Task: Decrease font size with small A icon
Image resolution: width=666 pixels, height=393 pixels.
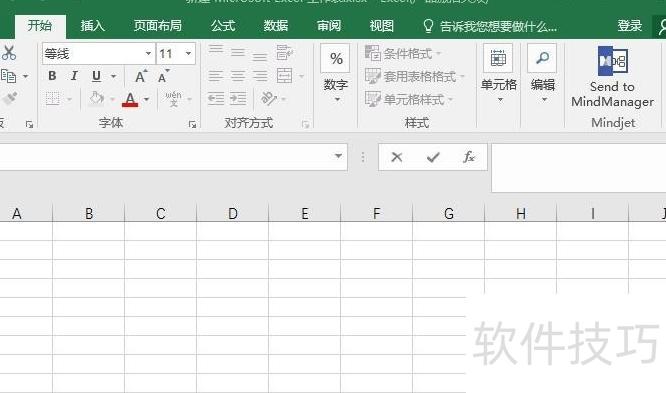Action: pyautogui.click(x=164, y=77)
